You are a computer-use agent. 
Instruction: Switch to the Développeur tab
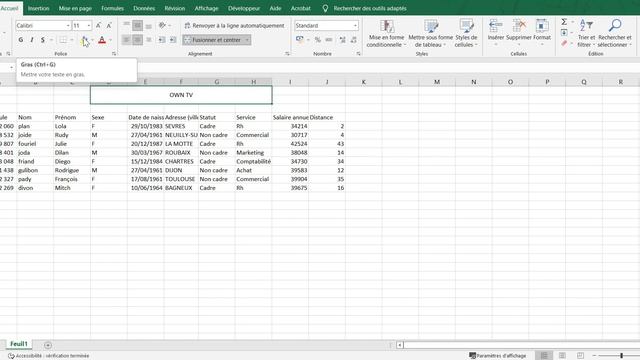[x=244, y=8]
